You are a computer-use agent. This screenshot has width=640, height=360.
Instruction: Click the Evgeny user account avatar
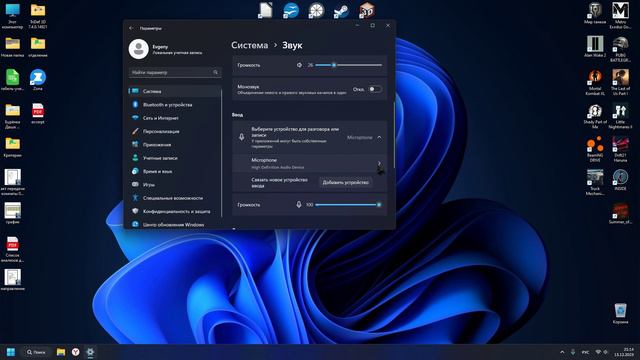[x=138, y=49]
